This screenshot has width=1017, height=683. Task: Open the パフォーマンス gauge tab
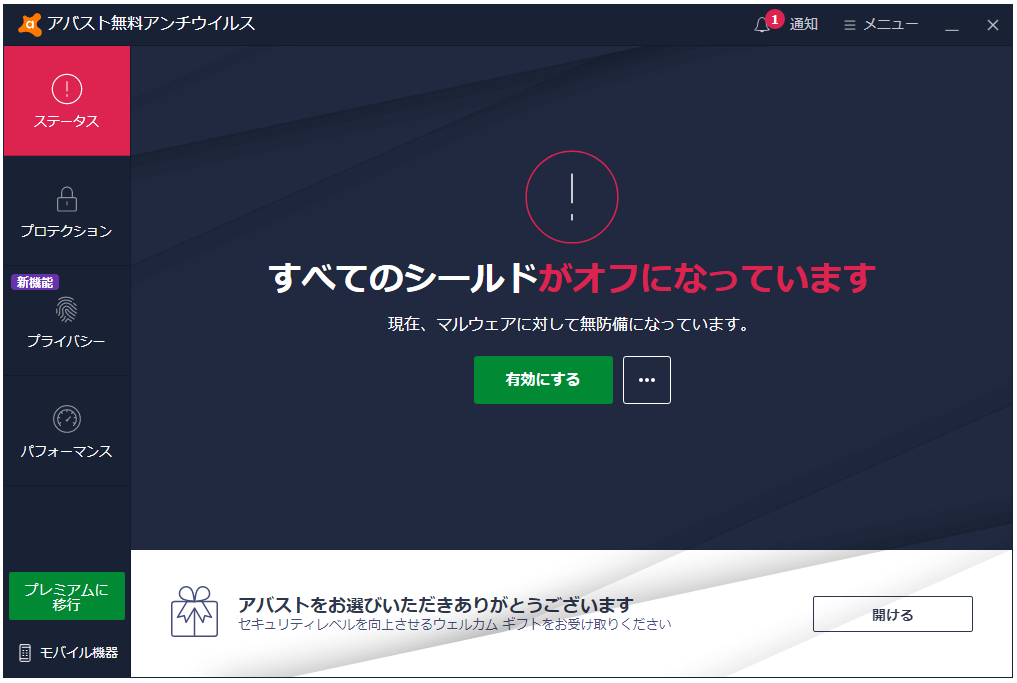67,432
